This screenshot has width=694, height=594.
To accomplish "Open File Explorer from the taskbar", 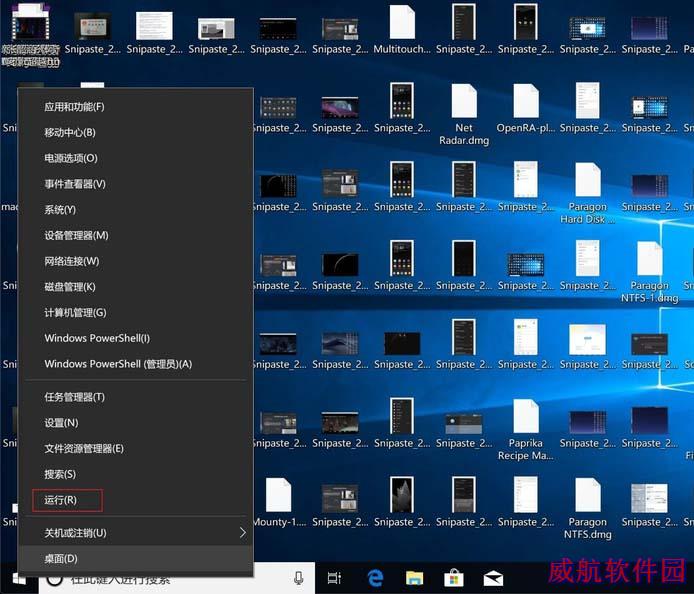I will pos(414,578).
